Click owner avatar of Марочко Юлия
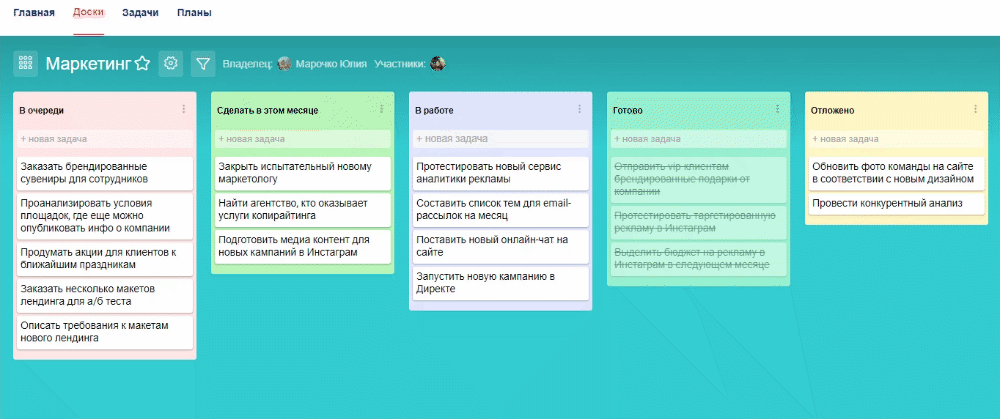Viewport: 1000px width, 419px height. 285,64
